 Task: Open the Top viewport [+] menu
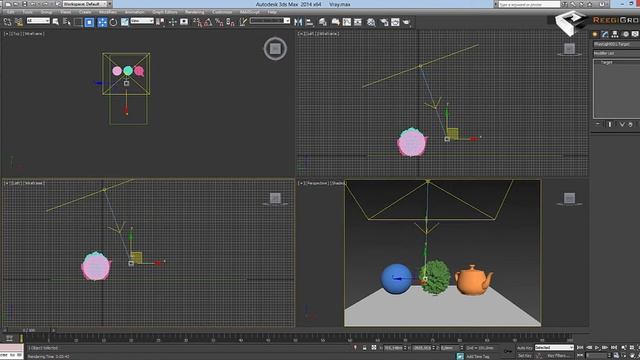(x=6, y=34)
